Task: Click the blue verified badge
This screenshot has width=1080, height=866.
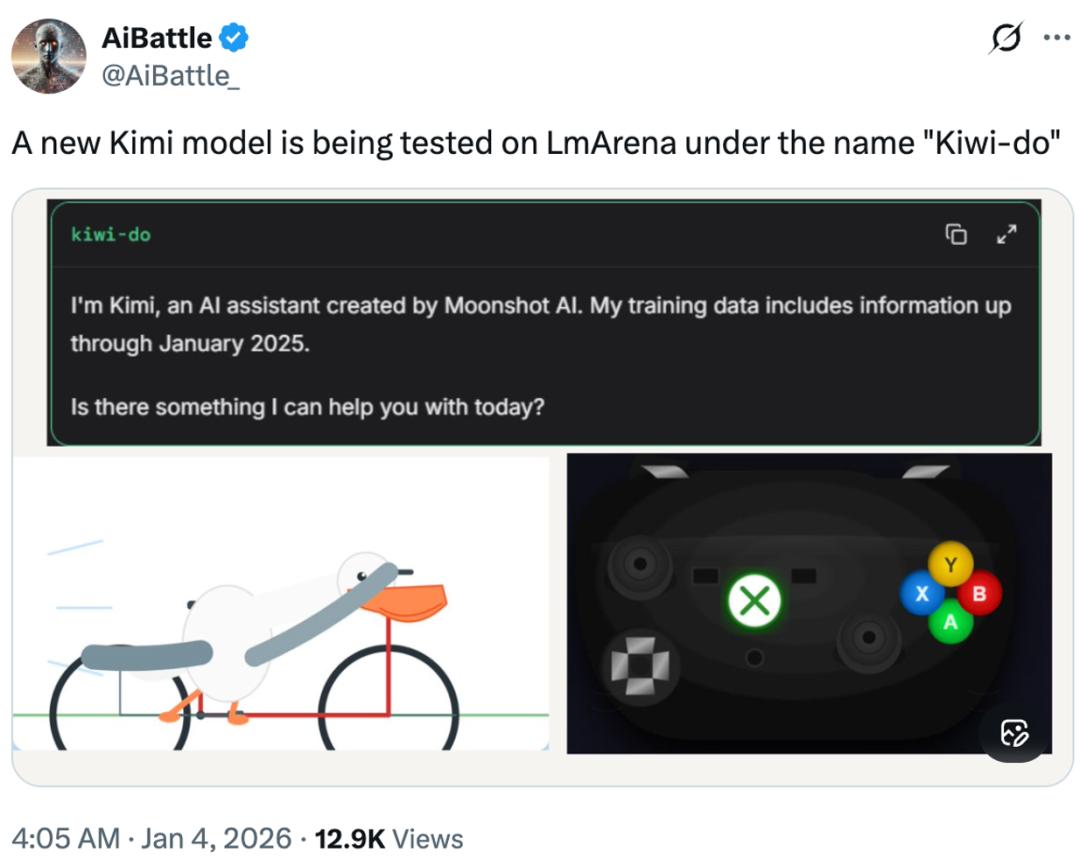Action: coord(233,39)
